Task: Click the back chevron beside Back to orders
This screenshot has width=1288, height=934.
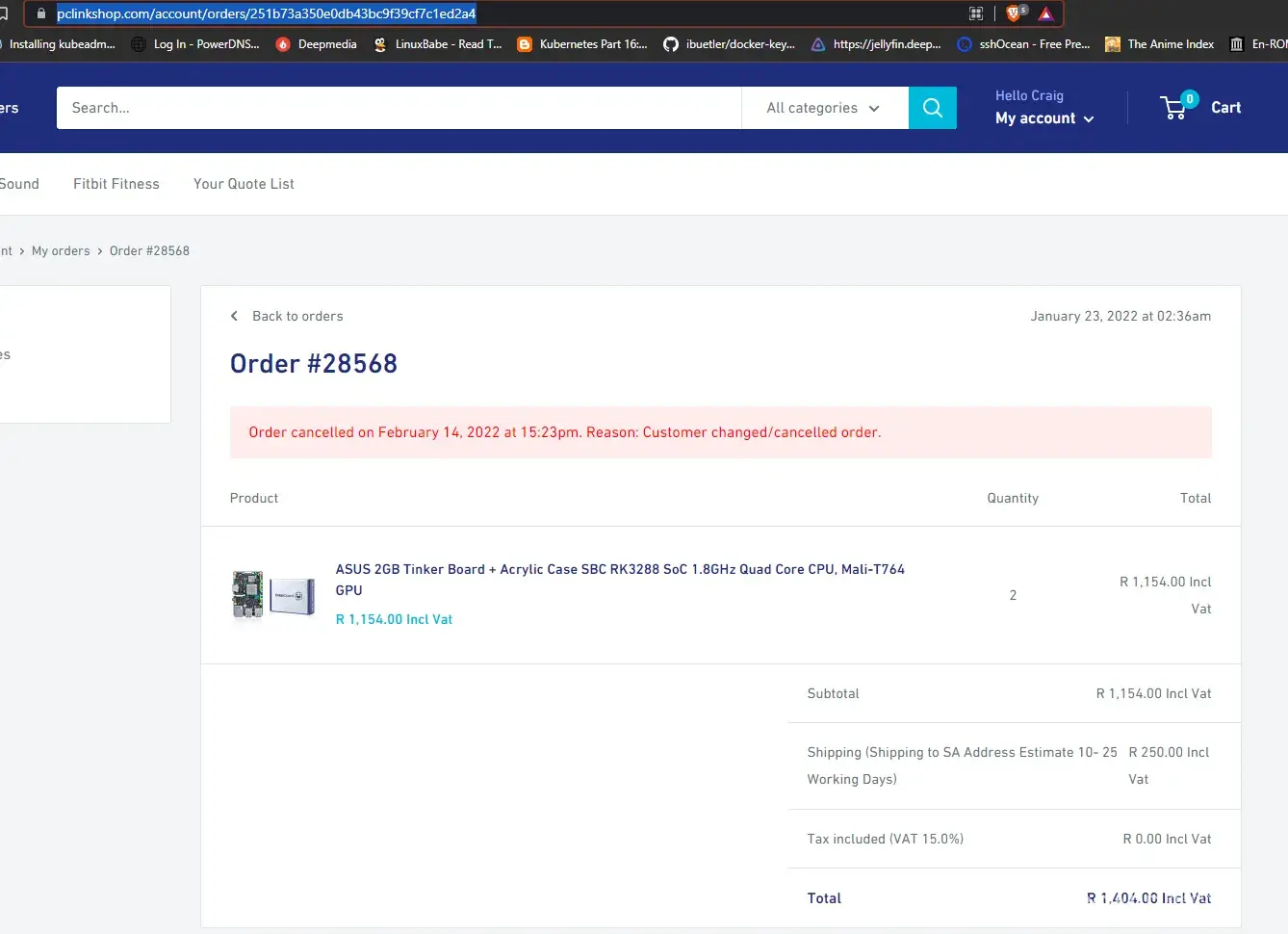Action: pos(234,316)
